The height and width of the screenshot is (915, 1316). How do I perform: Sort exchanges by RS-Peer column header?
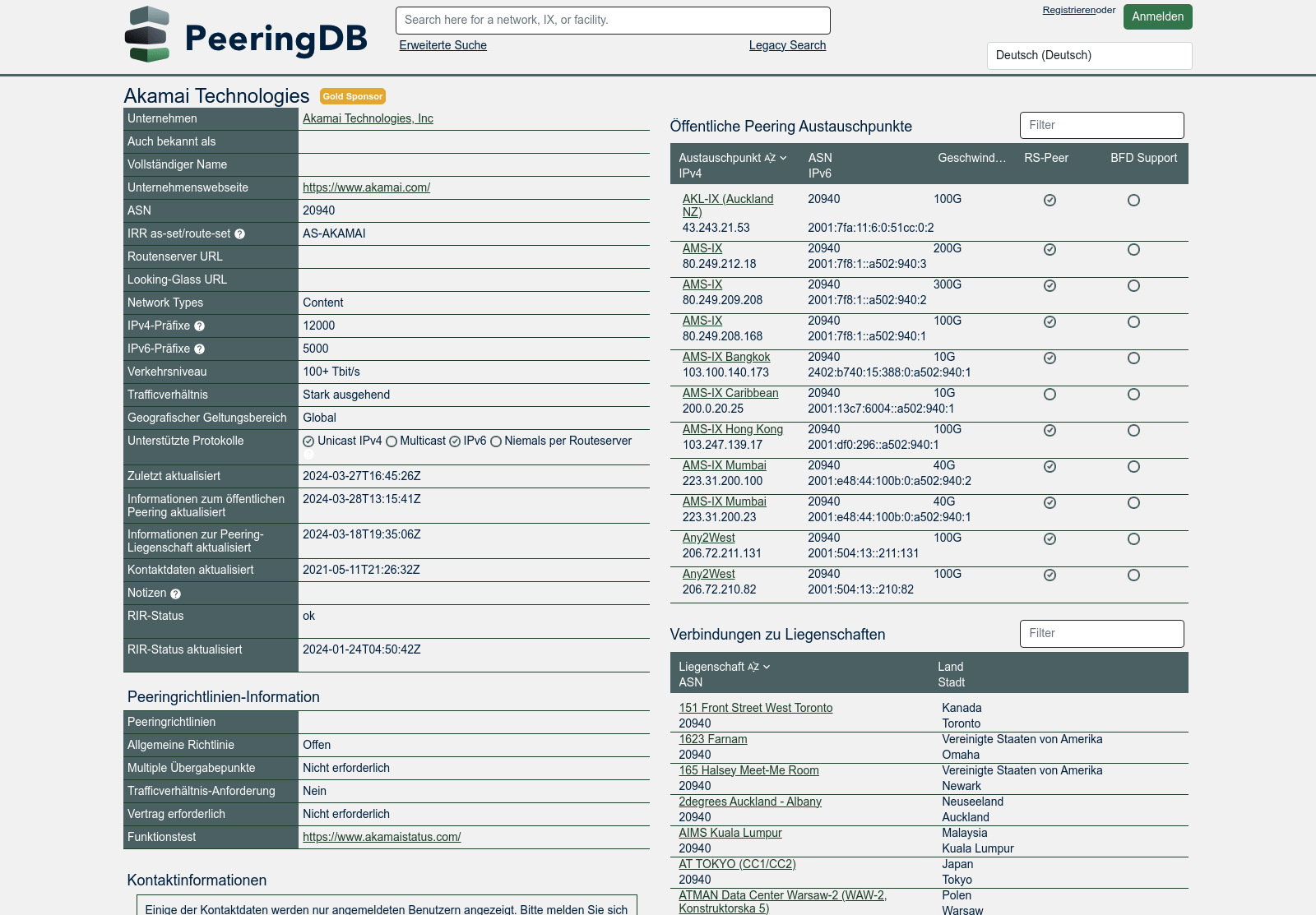[x=1046, y=158]
